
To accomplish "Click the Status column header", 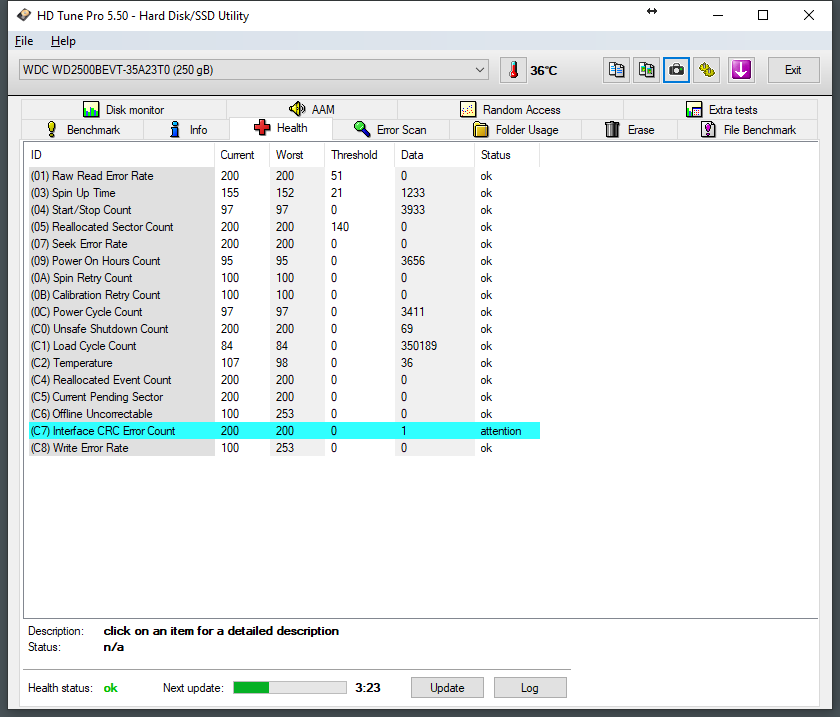I will 507,155.
